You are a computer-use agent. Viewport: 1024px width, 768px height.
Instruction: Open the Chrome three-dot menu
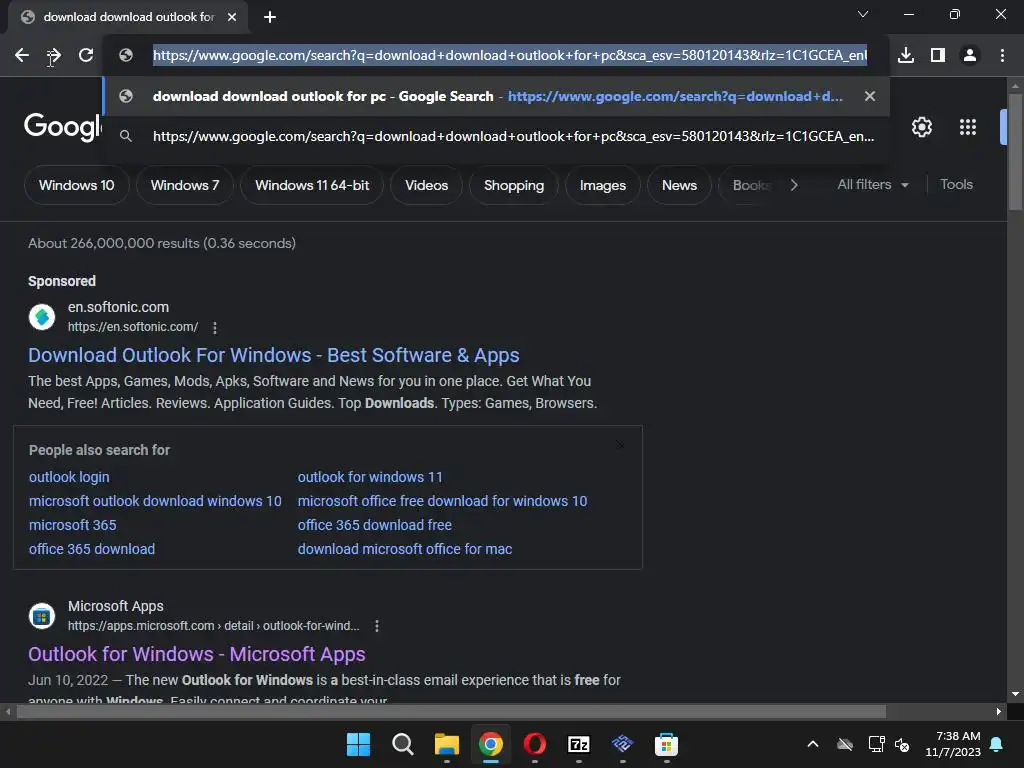click(x=1002, y=56)
